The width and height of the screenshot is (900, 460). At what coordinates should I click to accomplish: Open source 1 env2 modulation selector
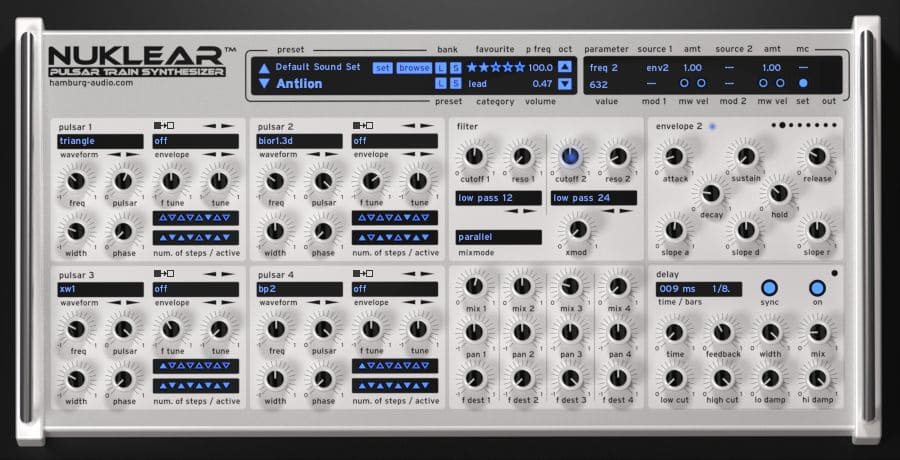(x=657, y=68)
